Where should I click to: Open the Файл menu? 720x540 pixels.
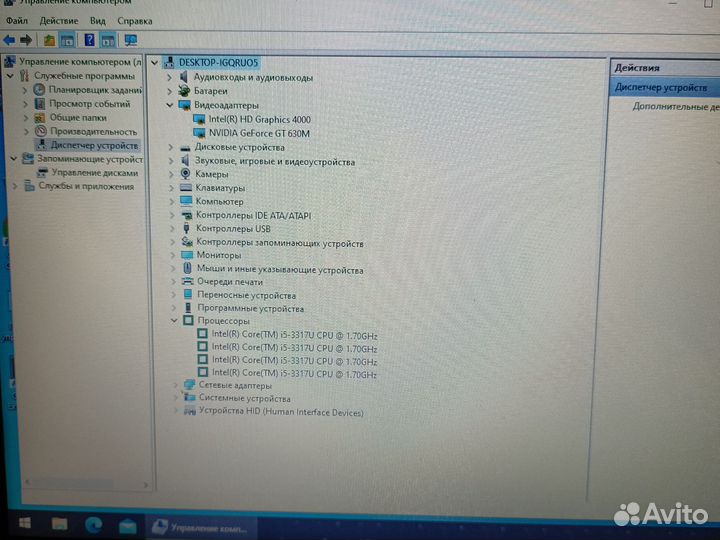(x=17, y=21)
